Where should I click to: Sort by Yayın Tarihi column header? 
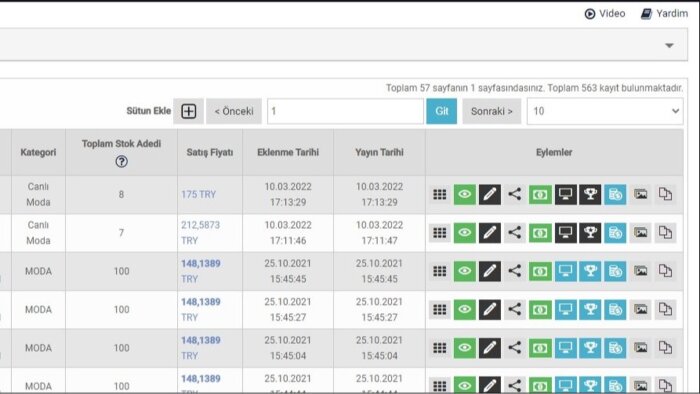point(379,153)
